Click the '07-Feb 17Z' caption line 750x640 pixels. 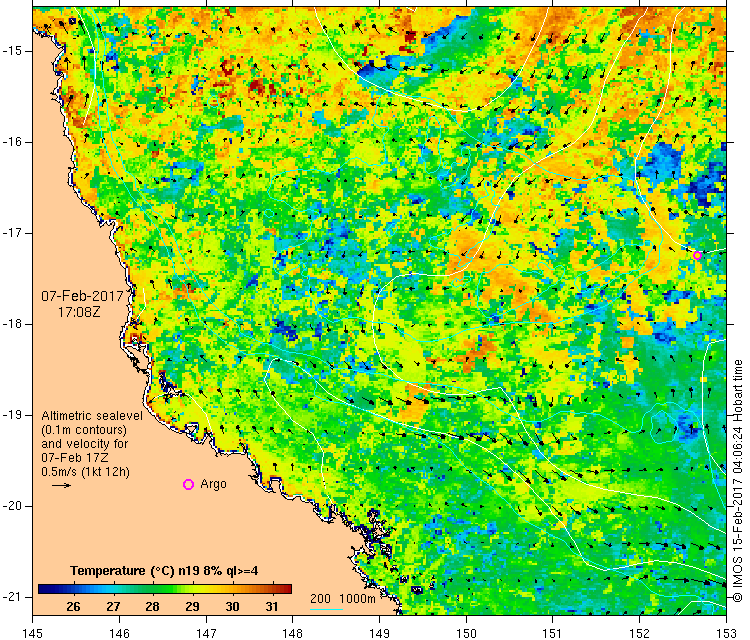click(x=75, y=457)
